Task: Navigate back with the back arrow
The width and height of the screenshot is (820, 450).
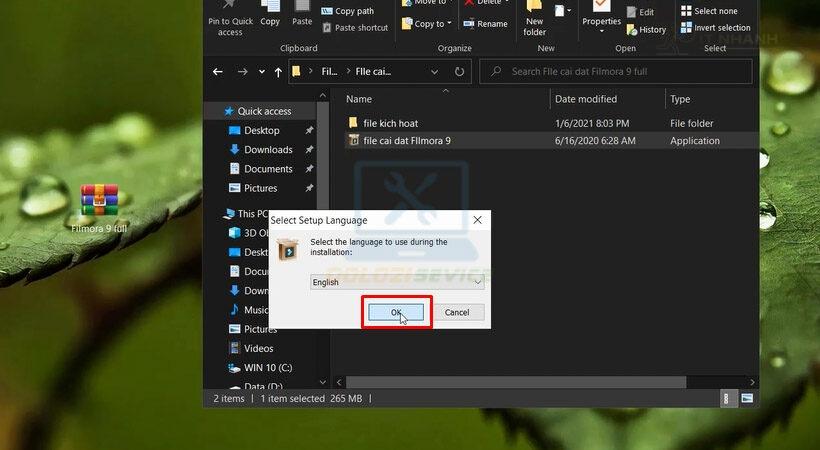Action: [218, 72]
